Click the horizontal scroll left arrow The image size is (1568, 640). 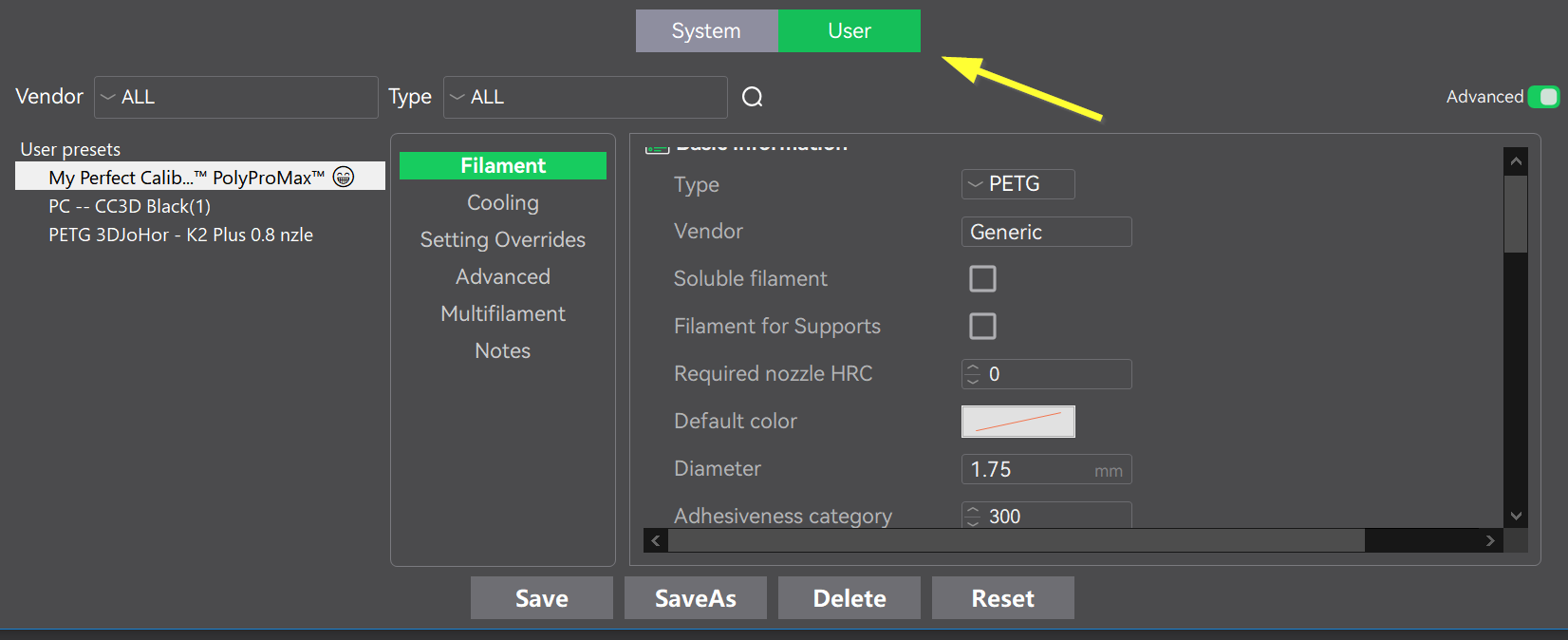tap(656, 540)
